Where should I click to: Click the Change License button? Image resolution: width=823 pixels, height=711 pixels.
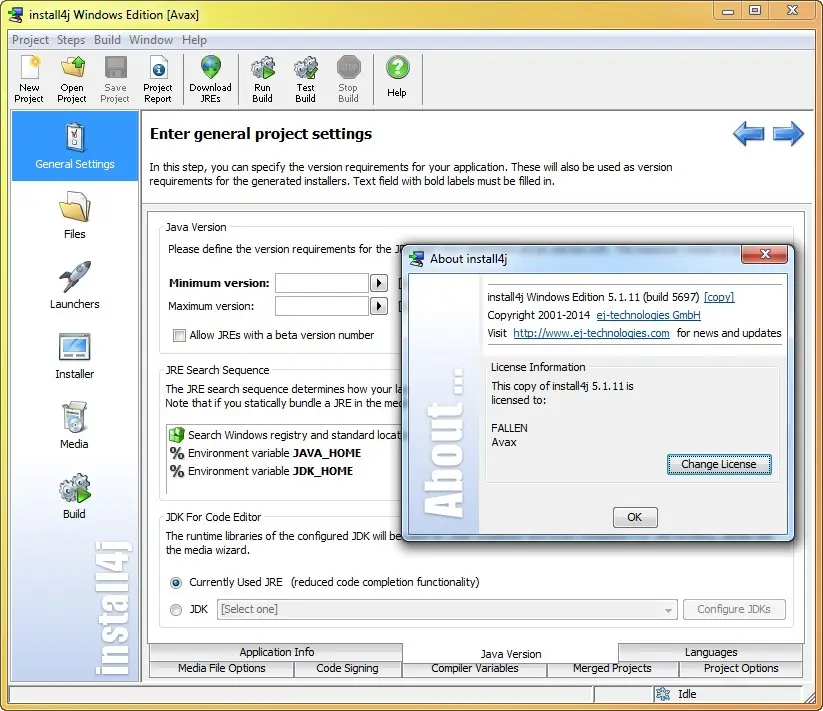point(719,464)
